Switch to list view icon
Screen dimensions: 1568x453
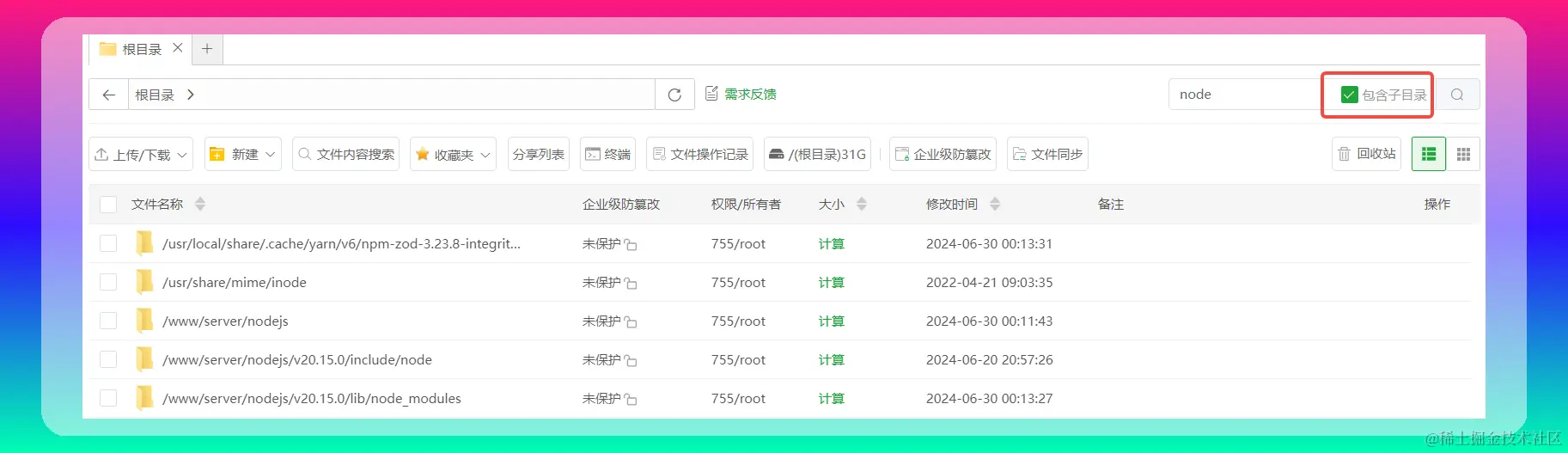pyautogui.click(x=1429, y=154)
